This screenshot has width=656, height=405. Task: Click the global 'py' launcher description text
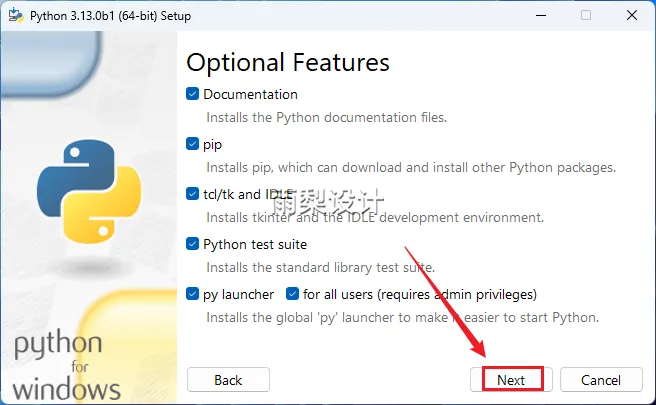[x=402, y=318]
